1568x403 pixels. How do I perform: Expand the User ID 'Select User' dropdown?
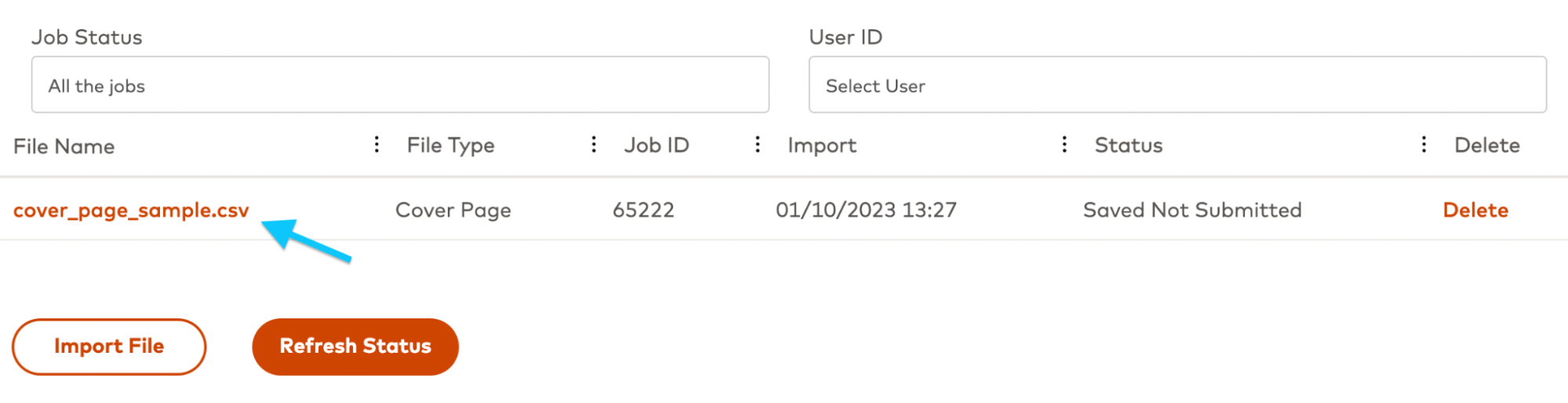coord(1177,85)
